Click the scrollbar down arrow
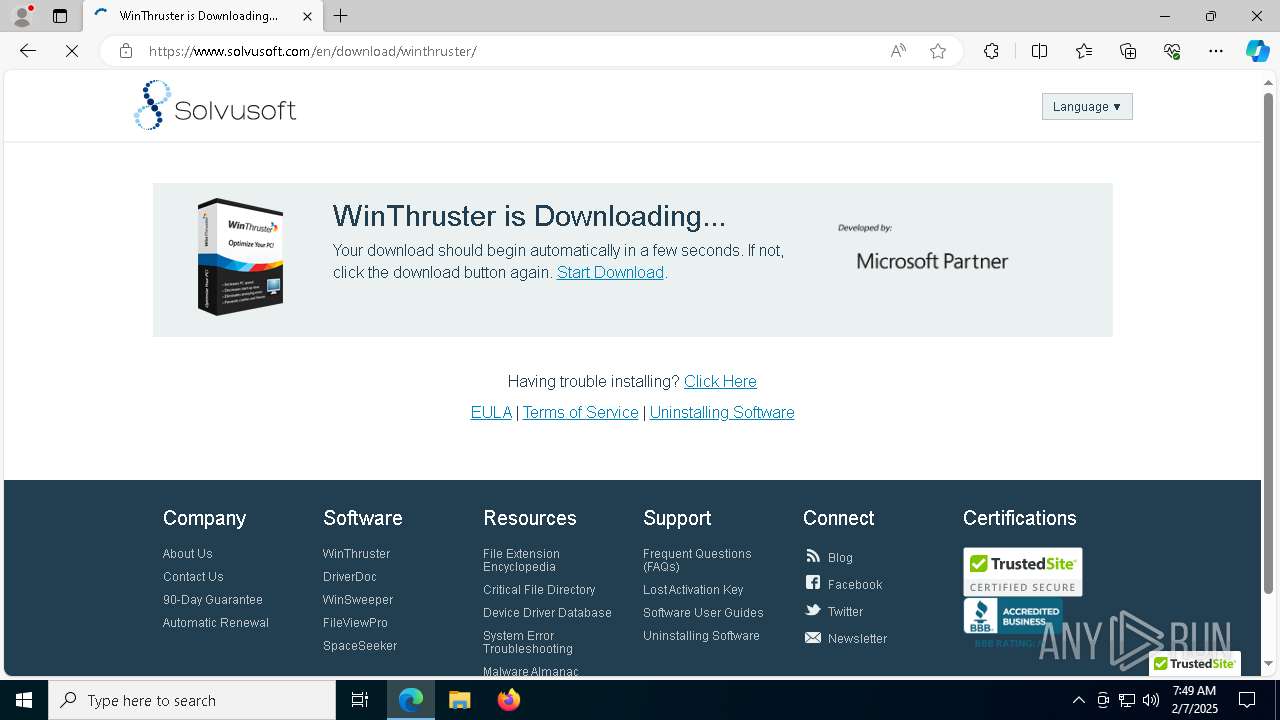 pyautogui.click(x=1269, y=663)
